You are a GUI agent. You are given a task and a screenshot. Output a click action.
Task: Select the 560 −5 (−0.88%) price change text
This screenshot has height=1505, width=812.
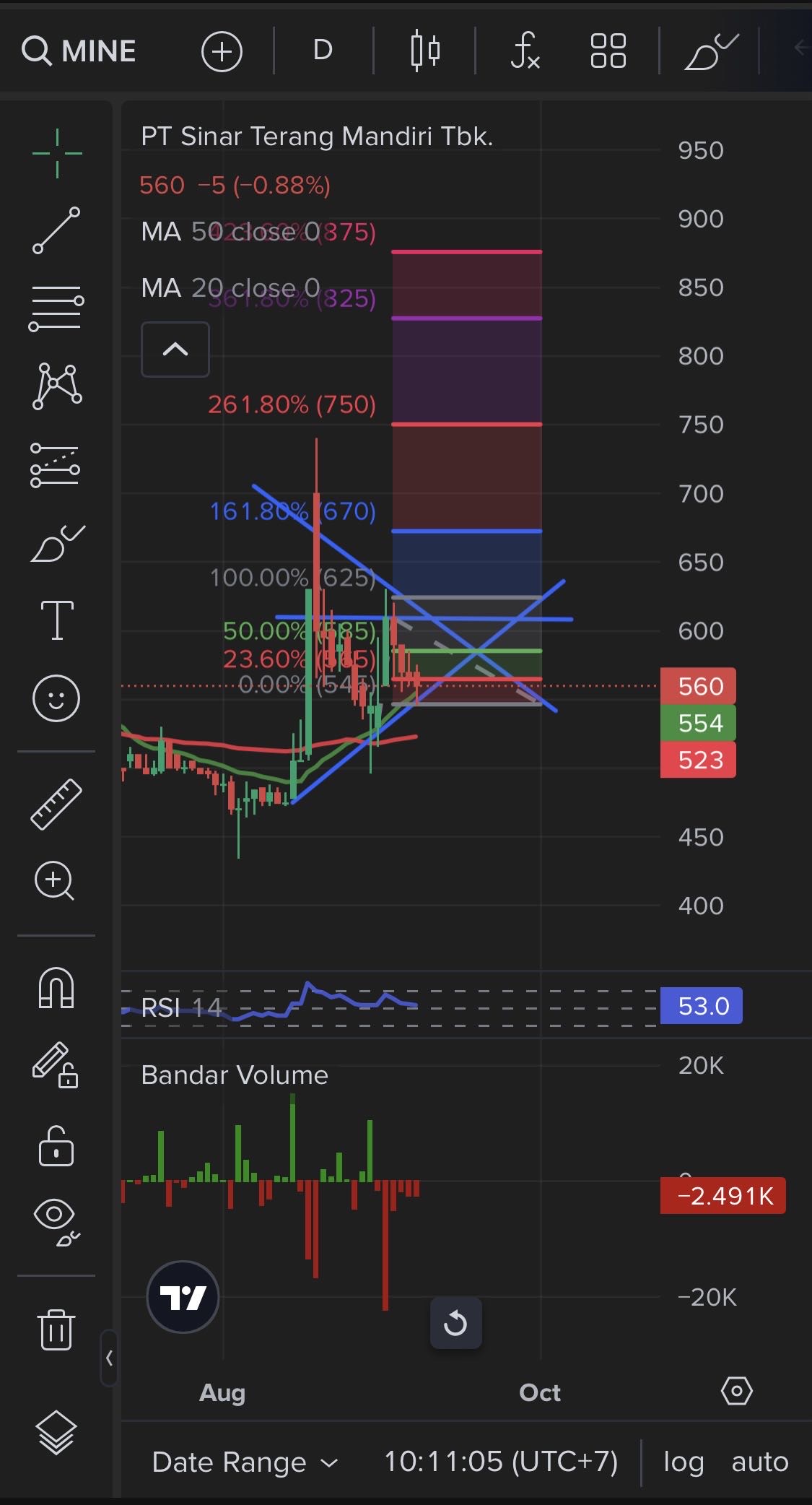[235, 186]
